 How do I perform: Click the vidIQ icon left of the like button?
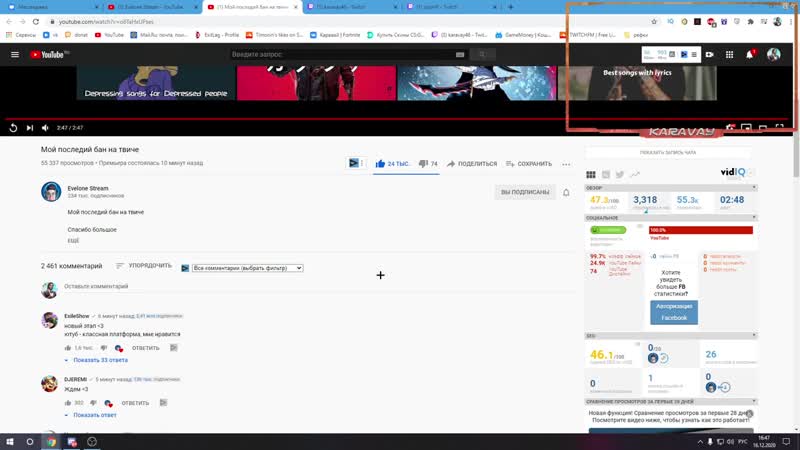354,163
